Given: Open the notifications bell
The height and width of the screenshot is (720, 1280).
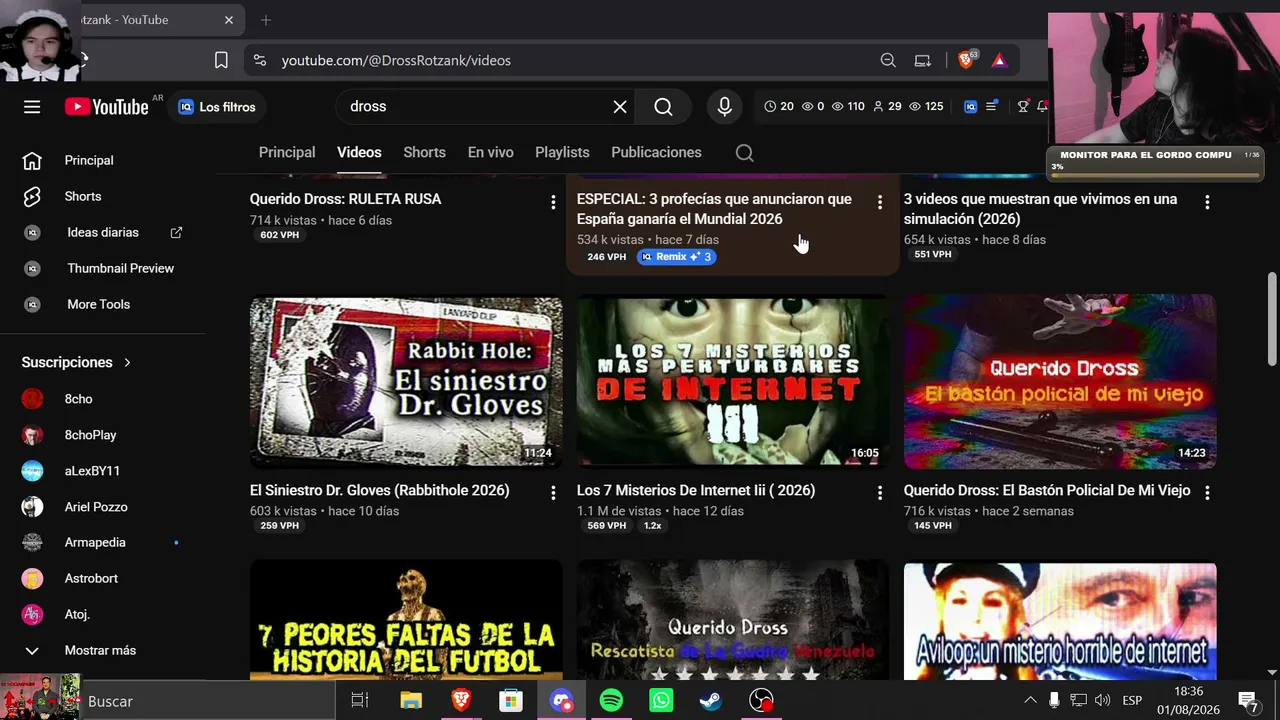Looking at the screenshot, I should click(x=1042, y=107).
